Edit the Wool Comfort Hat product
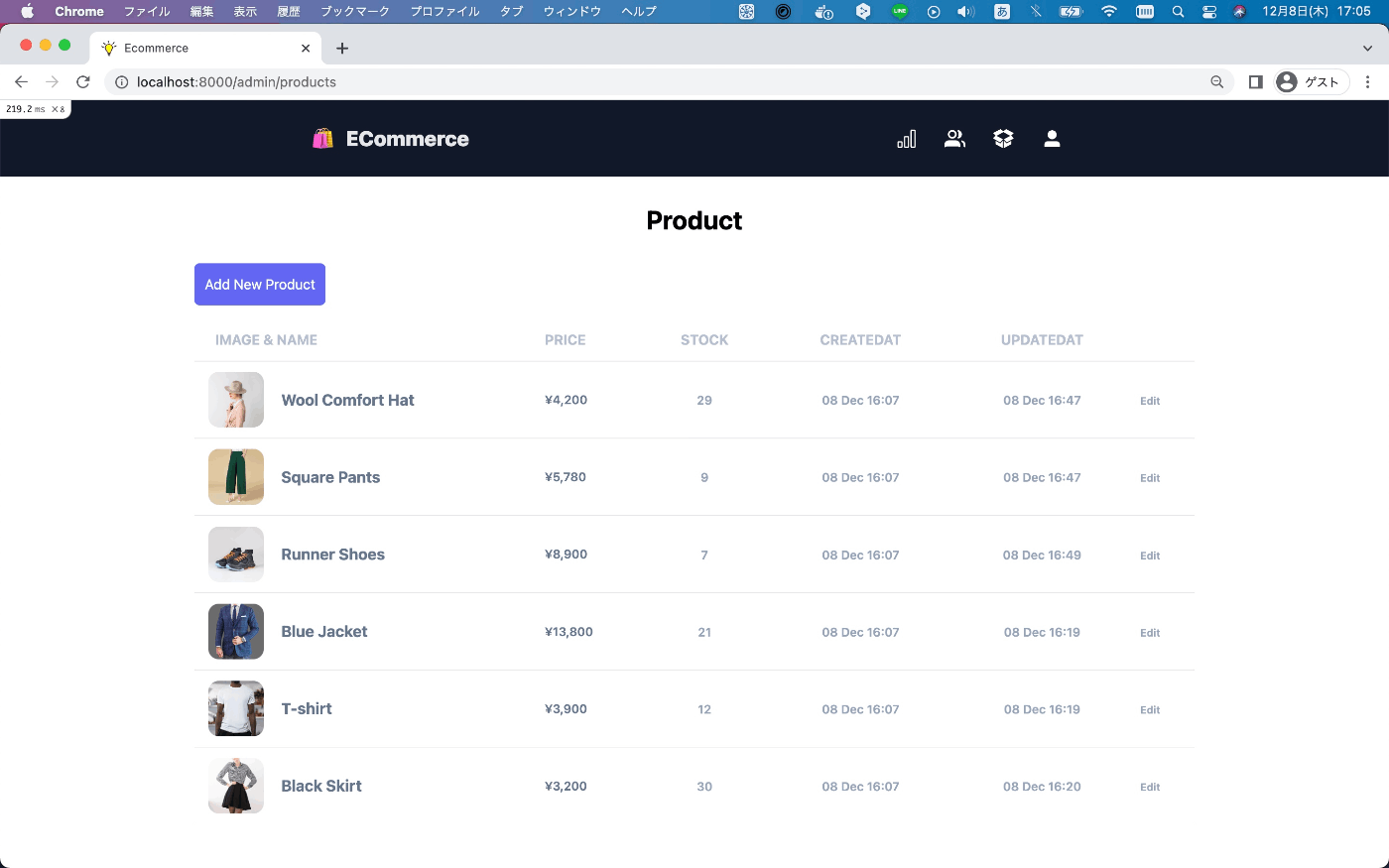Image resolution: width=1389 pixels, height=868 pixels. [x=1149, y=401]
